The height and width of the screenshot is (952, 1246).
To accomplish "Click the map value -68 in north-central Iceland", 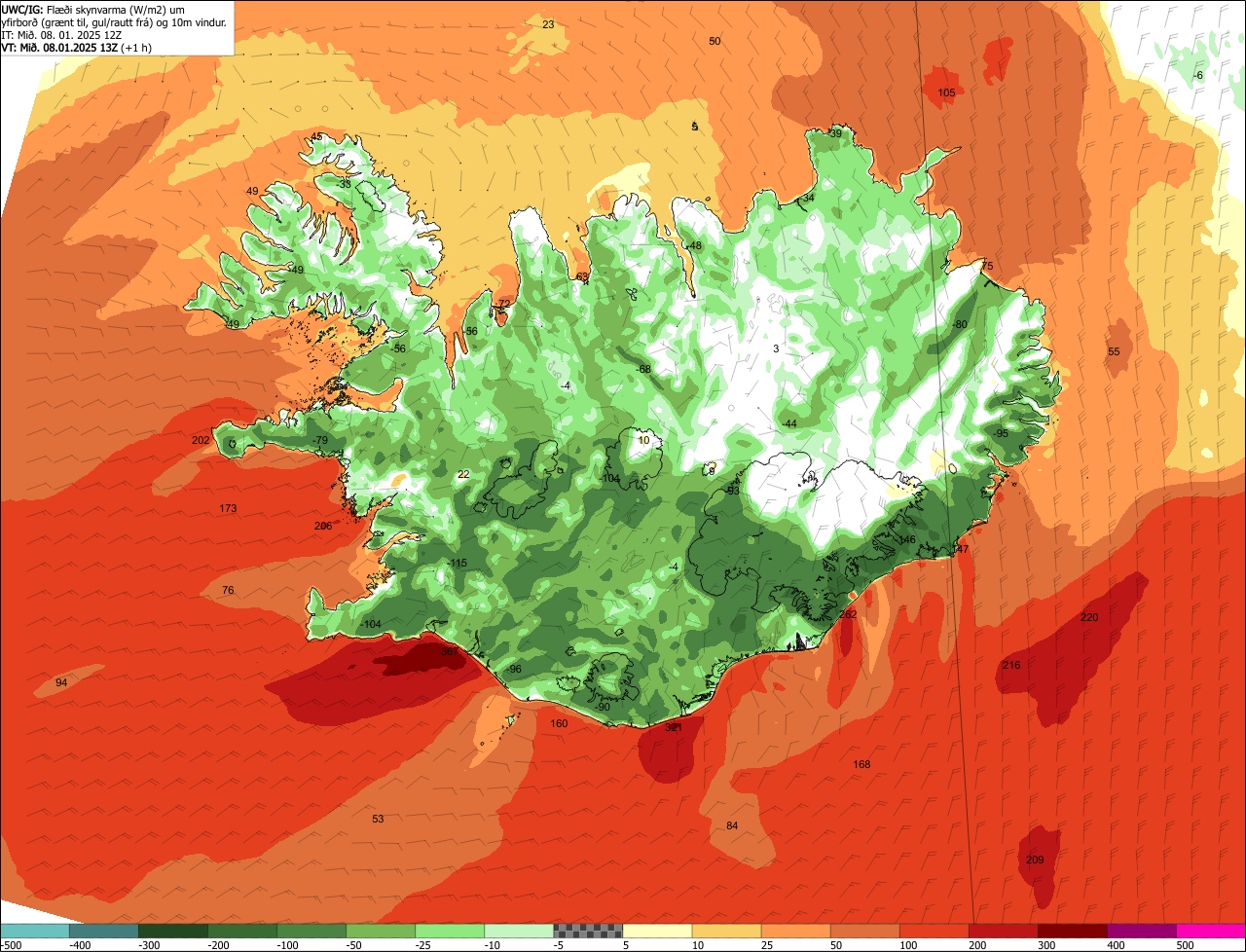I will click(x=642, y=369).
